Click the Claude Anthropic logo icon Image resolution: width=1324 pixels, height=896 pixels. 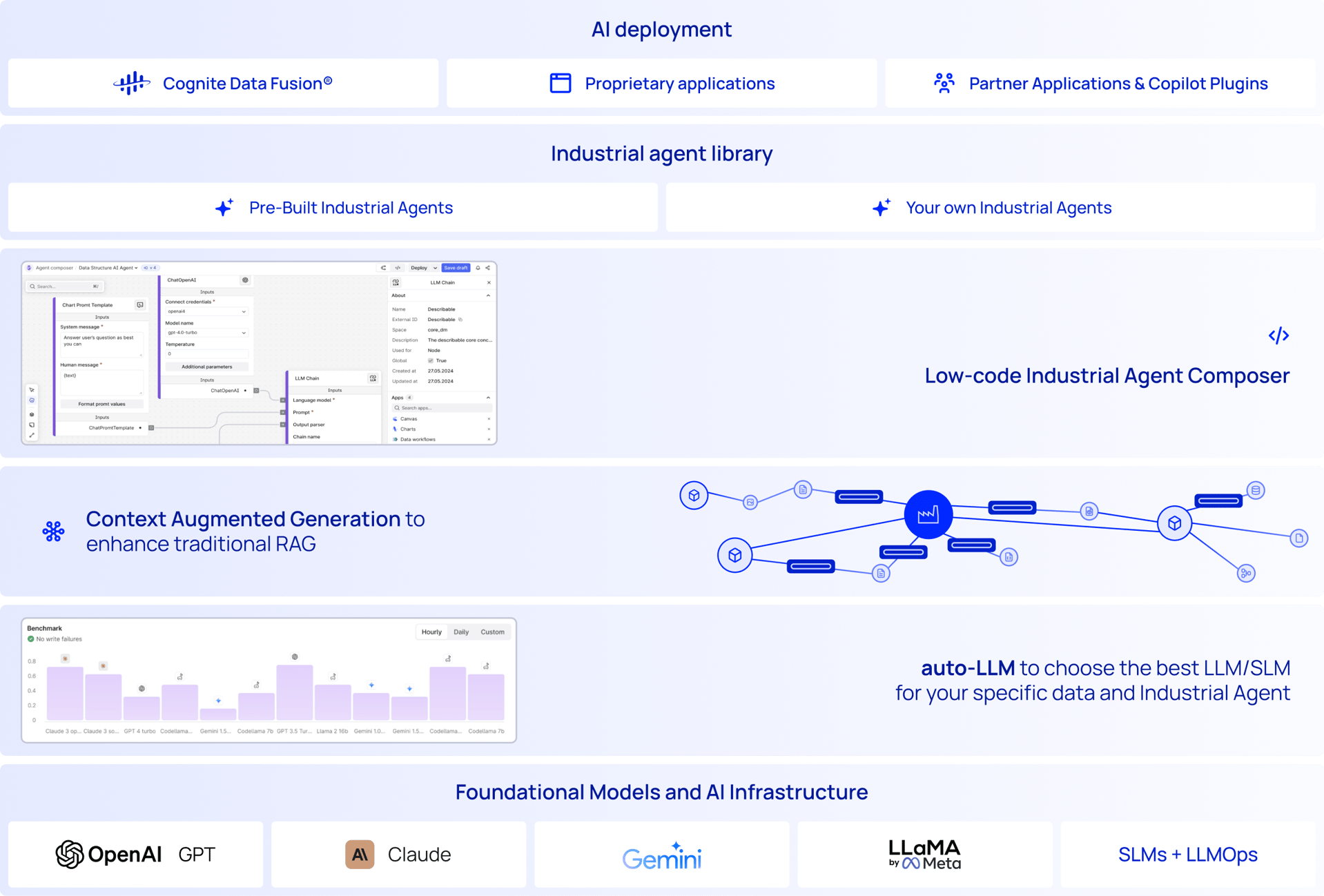point(360,855)
